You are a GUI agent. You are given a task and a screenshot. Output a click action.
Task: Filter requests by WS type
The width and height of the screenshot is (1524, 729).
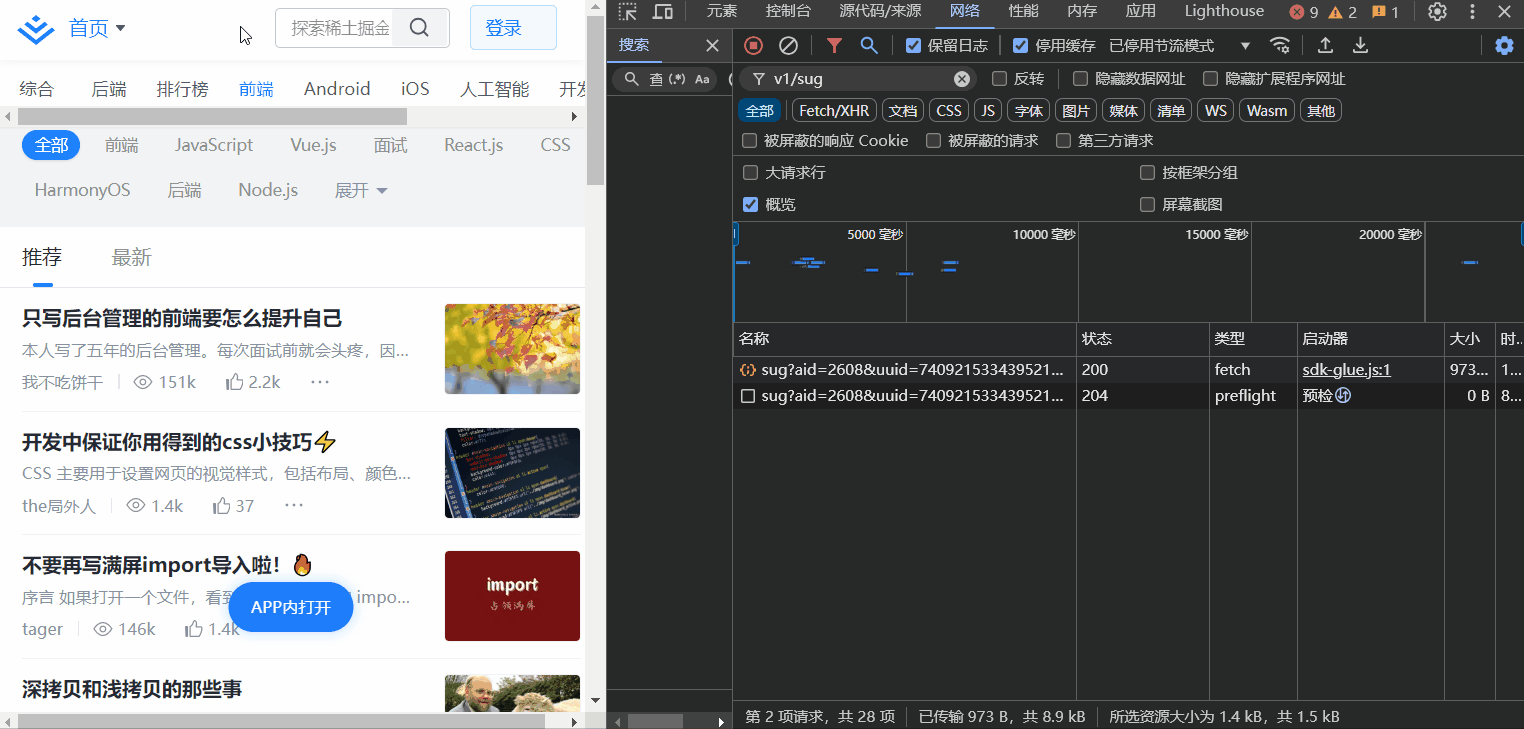[x=1216, y=111]
